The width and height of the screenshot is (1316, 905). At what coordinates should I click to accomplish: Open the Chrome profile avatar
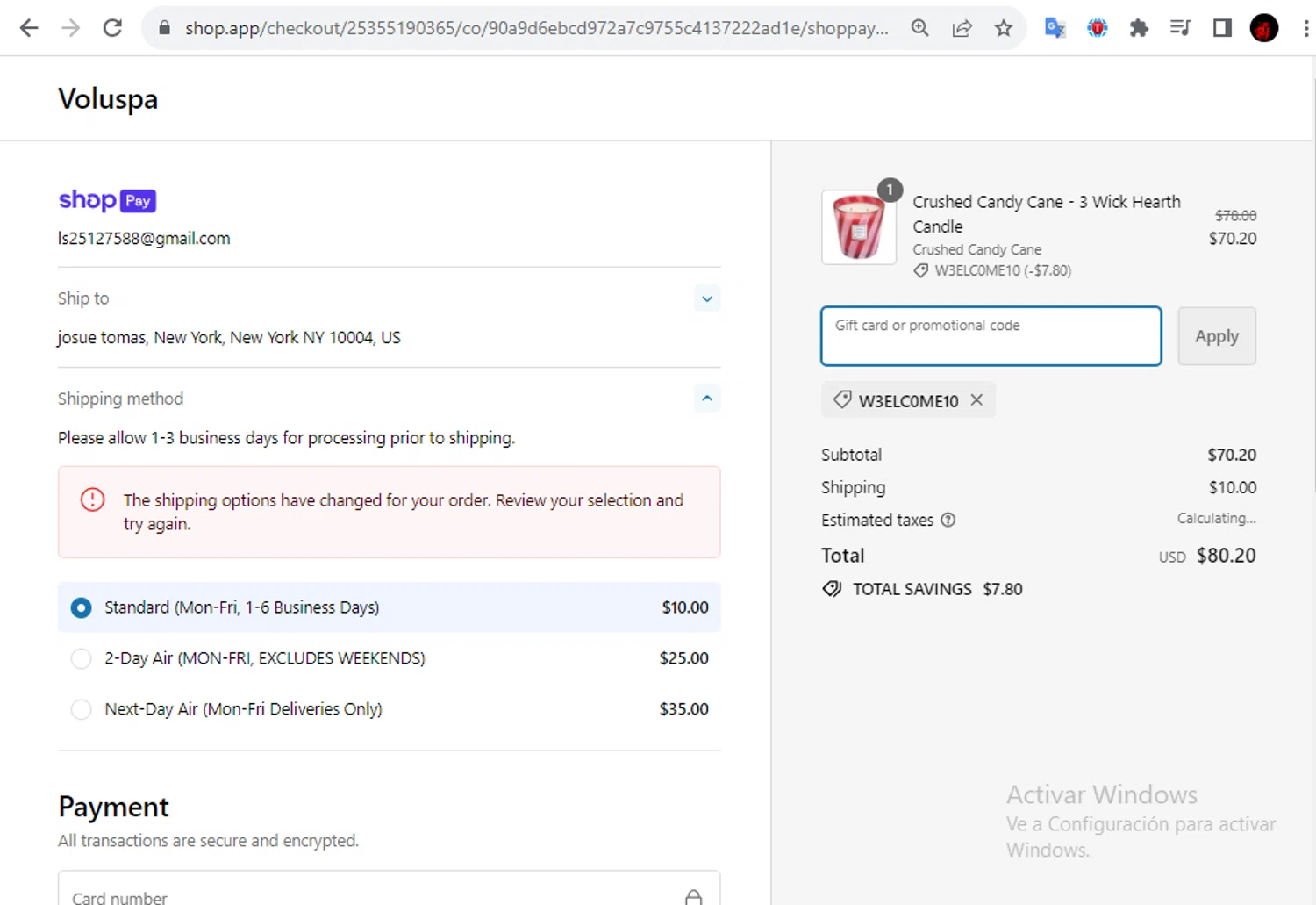(1264, 28)
